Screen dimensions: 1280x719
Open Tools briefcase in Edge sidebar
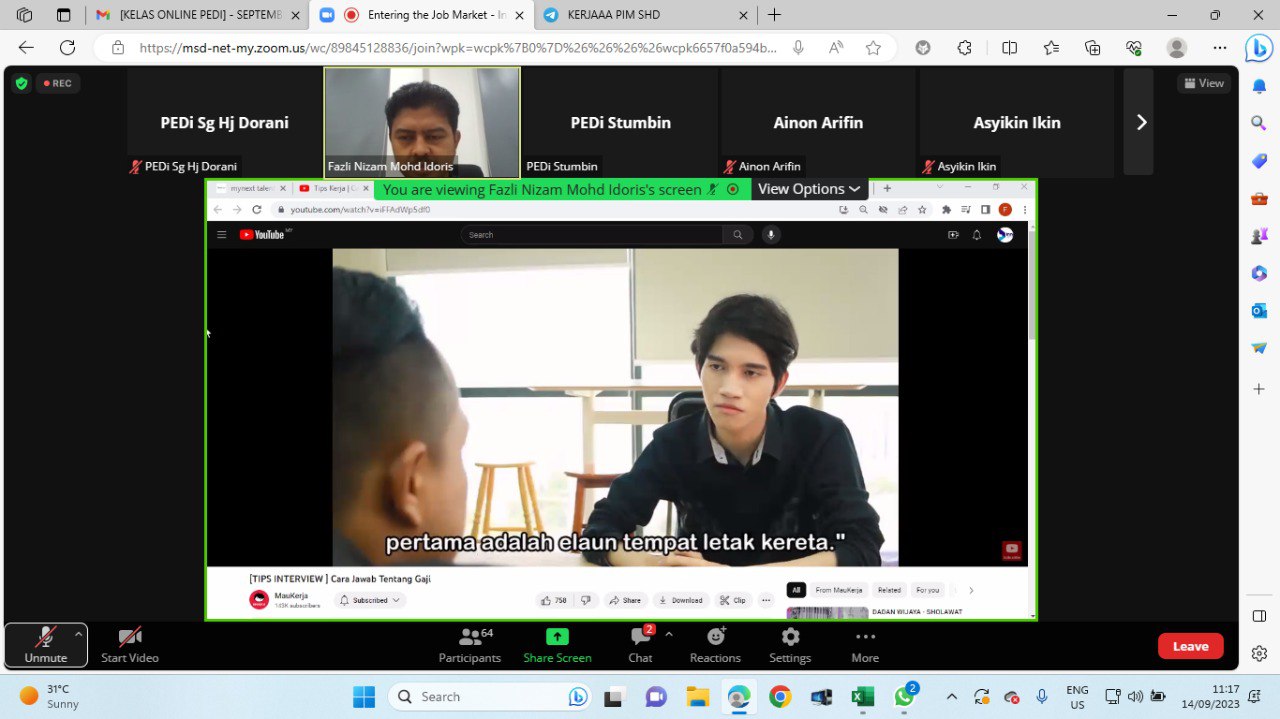click(1259, 198)
